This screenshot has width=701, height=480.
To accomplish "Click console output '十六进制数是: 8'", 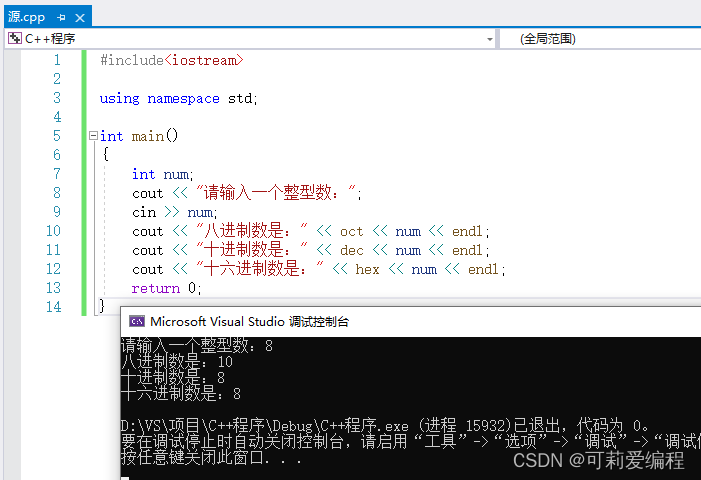I will click(x=181, y=393).
